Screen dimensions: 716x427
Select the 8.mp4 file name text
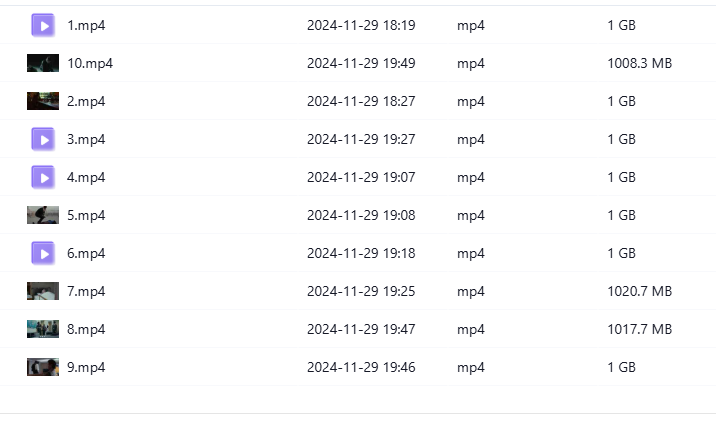point(86,329)
